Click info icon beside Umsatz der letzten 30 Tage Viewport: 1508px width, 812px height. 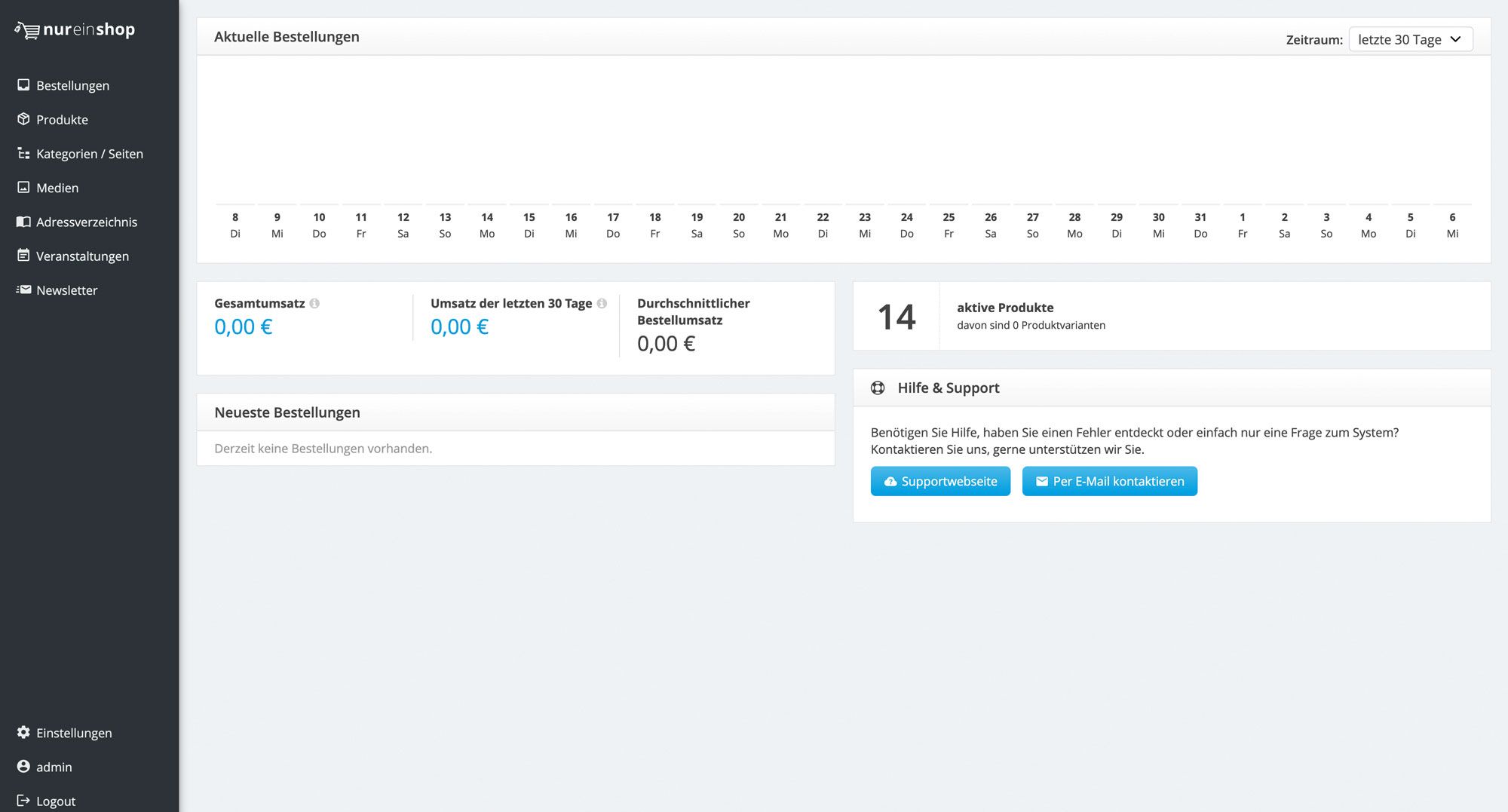point(602,303)
